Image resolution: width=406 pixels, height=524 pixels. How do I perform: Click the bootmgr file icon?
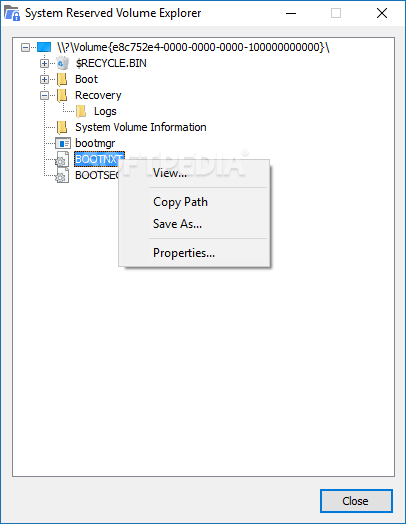[x=63, y=143]
